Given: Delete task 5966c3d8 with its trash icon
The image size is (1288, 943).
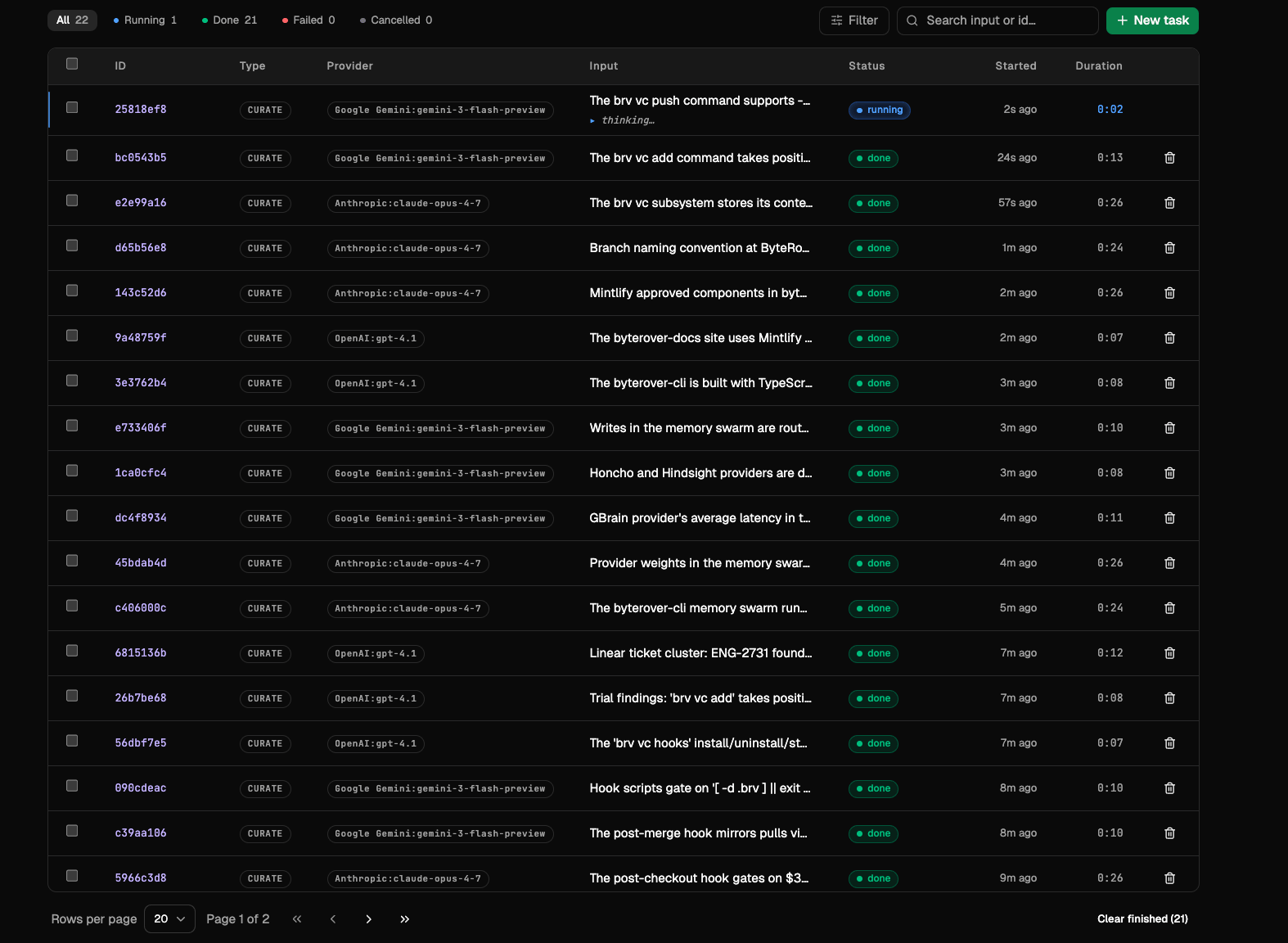Looking at the screenshot, I should point(1169,878).
